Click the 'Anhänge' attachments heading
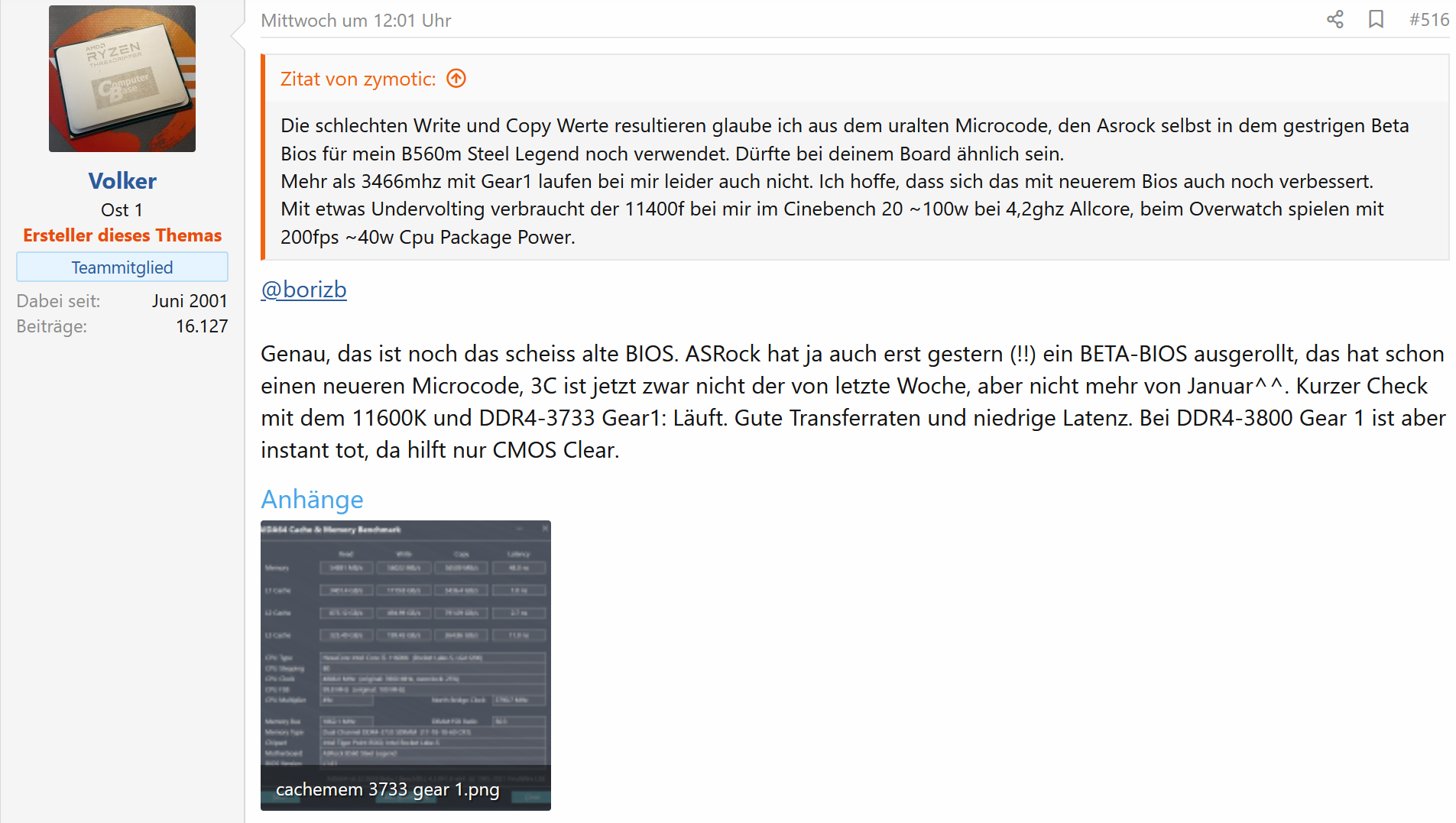This screenshot has width=1456, height=823. pos(312,500)
